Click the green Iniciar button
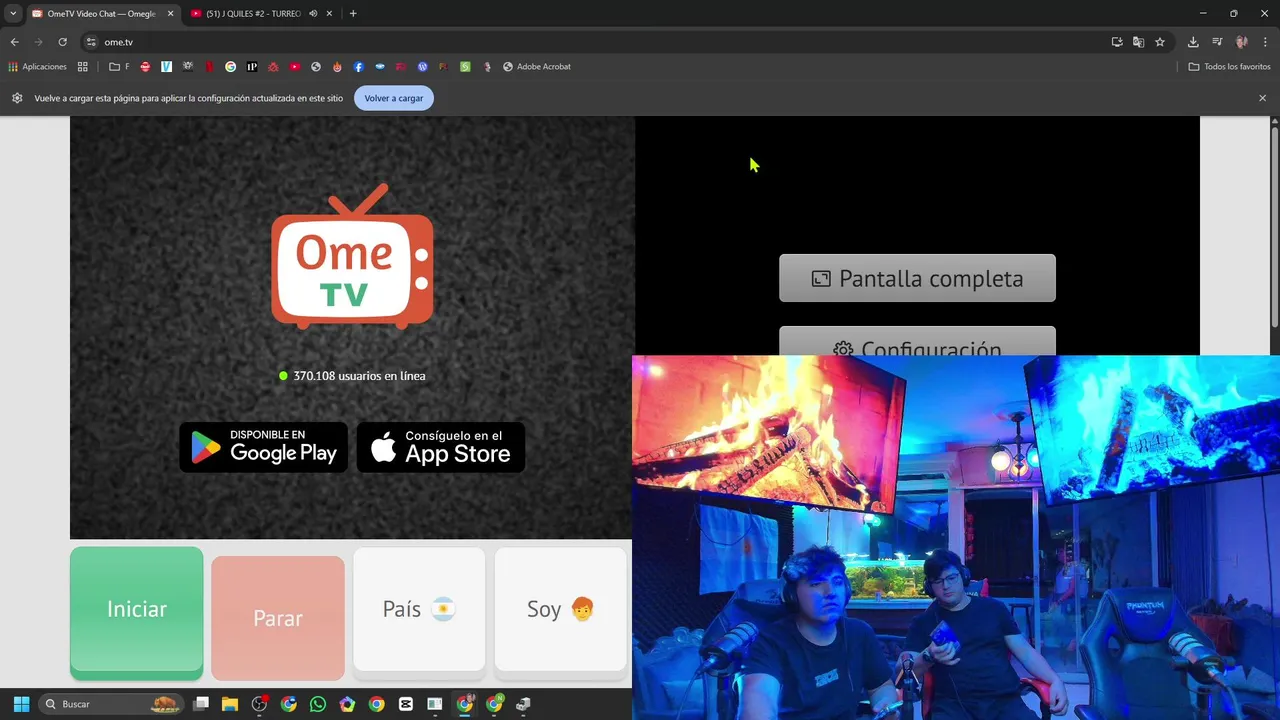 coord(136,613)
